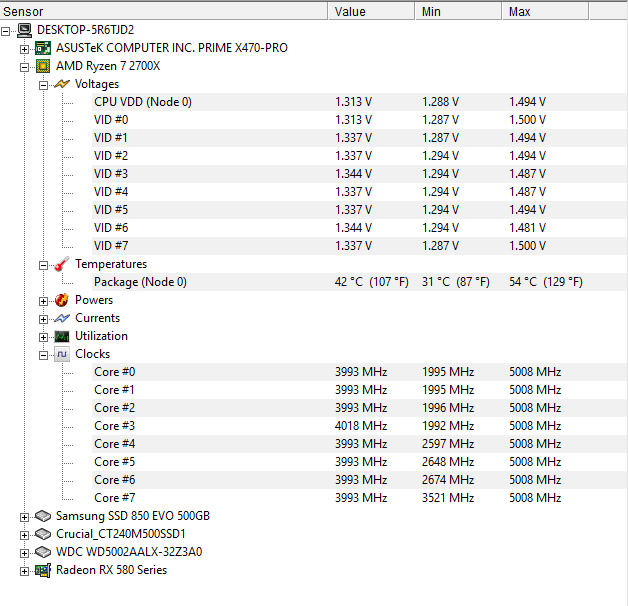
Task: Select the VID #3 voltage row
Action: (x=360, y=174)
